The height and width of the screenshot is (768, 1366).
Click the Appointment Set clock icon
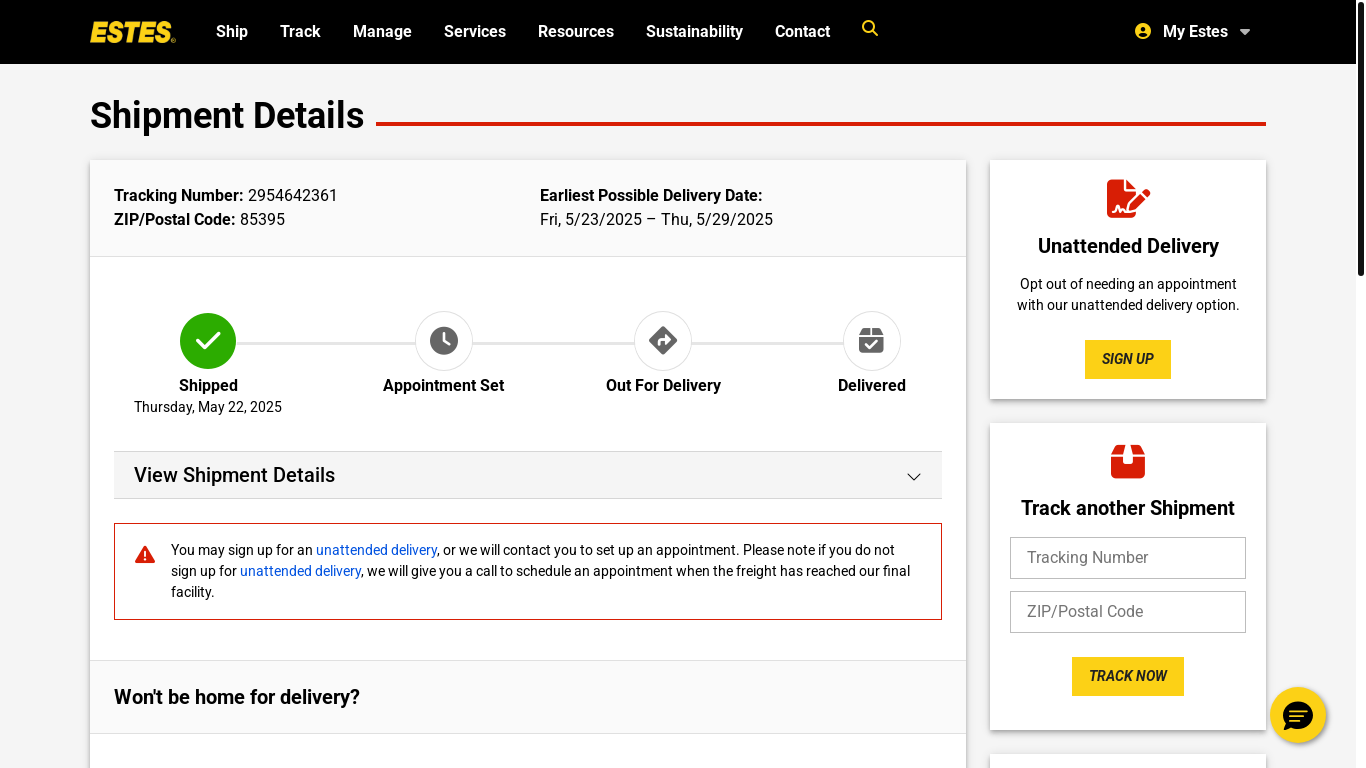444,341
